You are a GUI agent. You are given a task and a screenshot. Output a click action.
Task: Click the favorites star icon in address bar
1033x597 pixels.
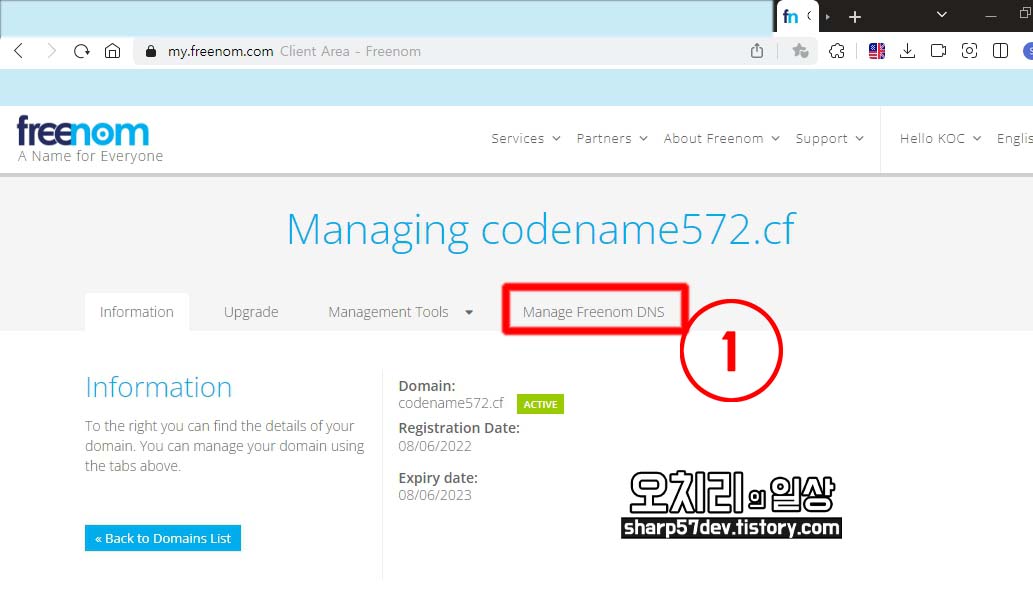point(800,51)
